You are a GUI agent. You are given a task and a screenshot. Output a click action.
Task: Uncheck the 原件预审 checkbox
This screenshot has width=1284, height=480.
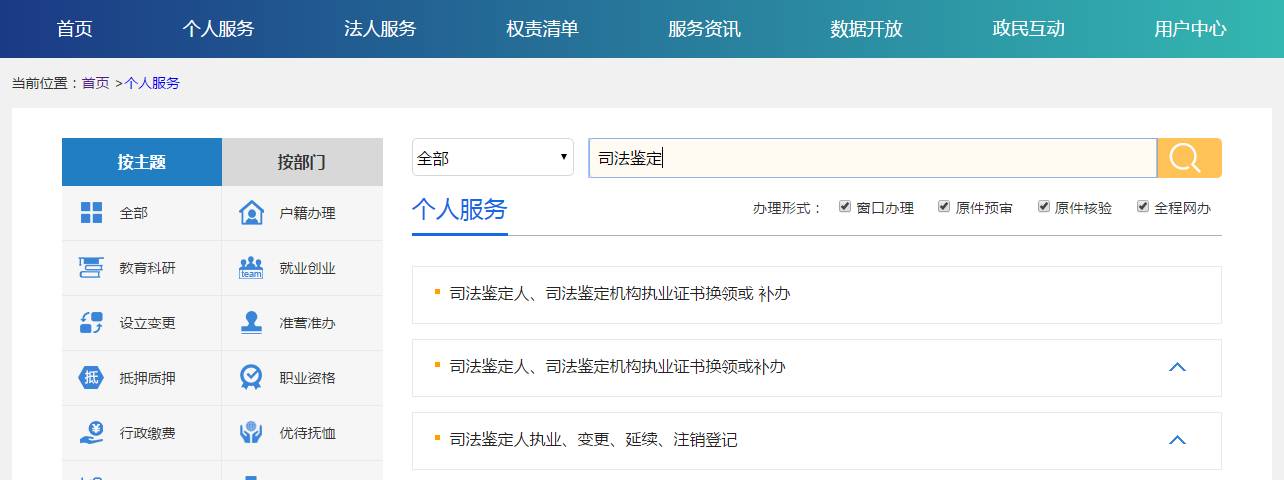[x=944, y=207]
